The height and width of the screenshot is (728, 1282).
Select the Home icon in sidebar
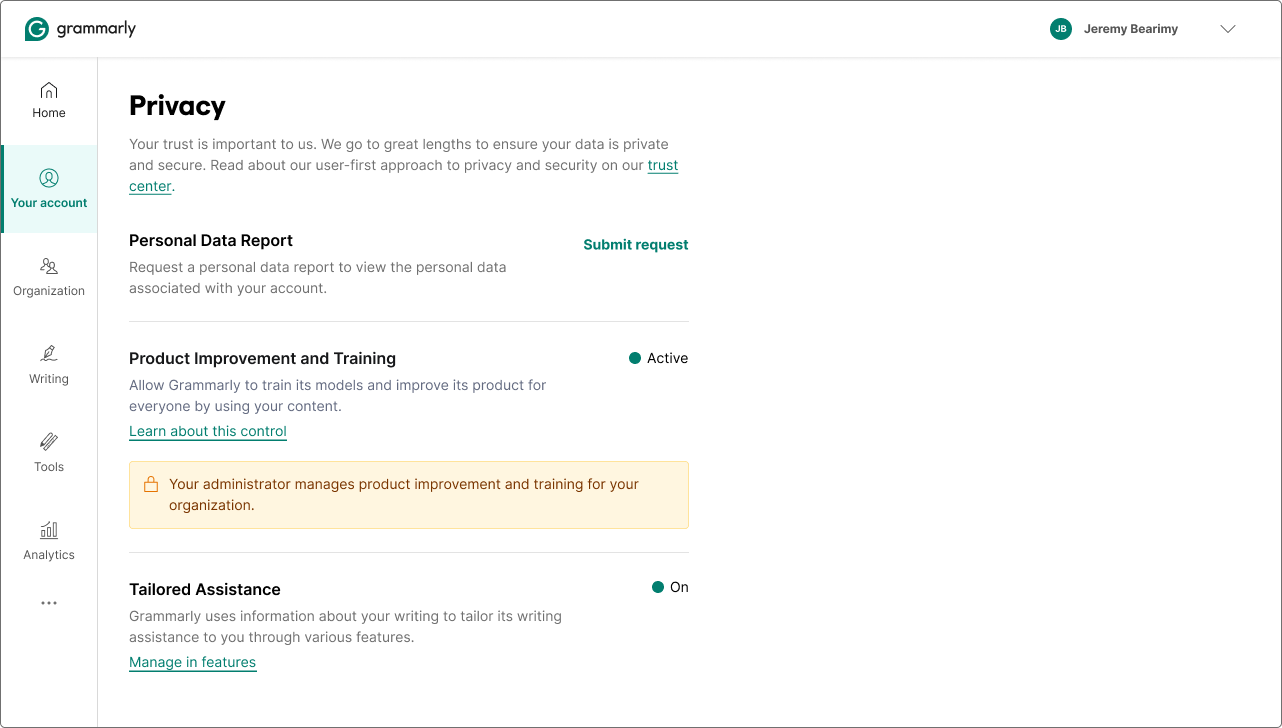point(48,90)
